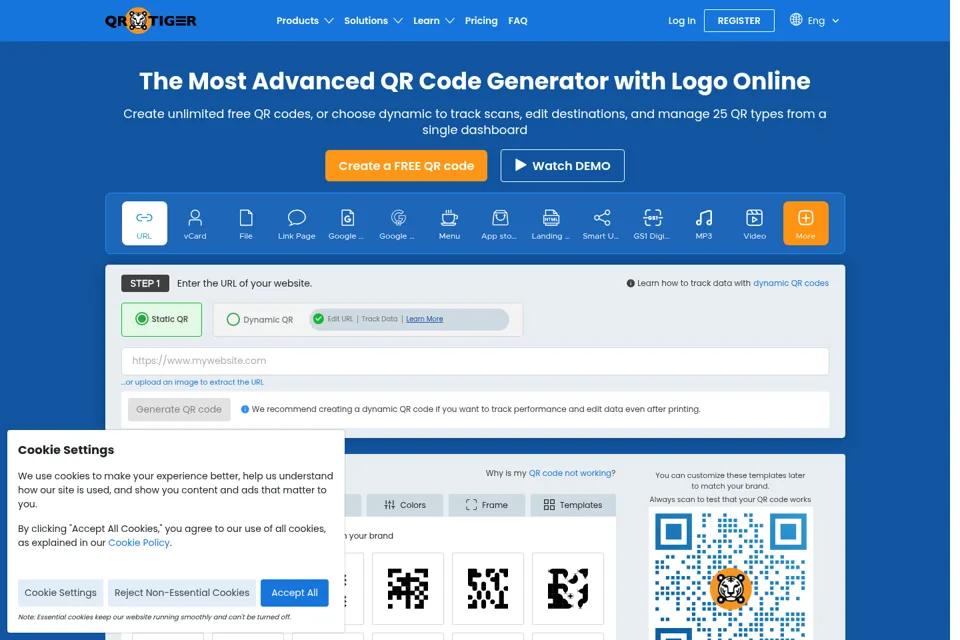This screenshot has width=960, height=640.
Task: Pick the File QR type icon
Action: click(x=246, y=223)
